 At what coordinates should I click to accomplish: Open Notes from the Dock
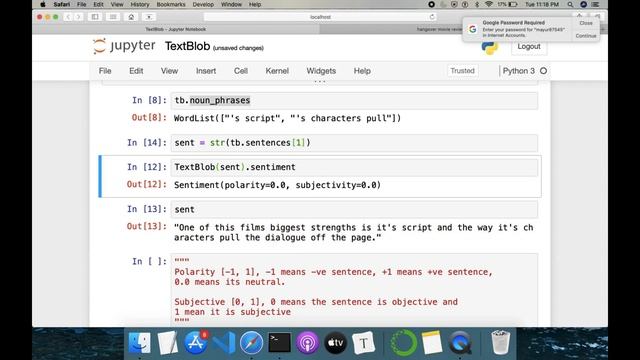431,342
